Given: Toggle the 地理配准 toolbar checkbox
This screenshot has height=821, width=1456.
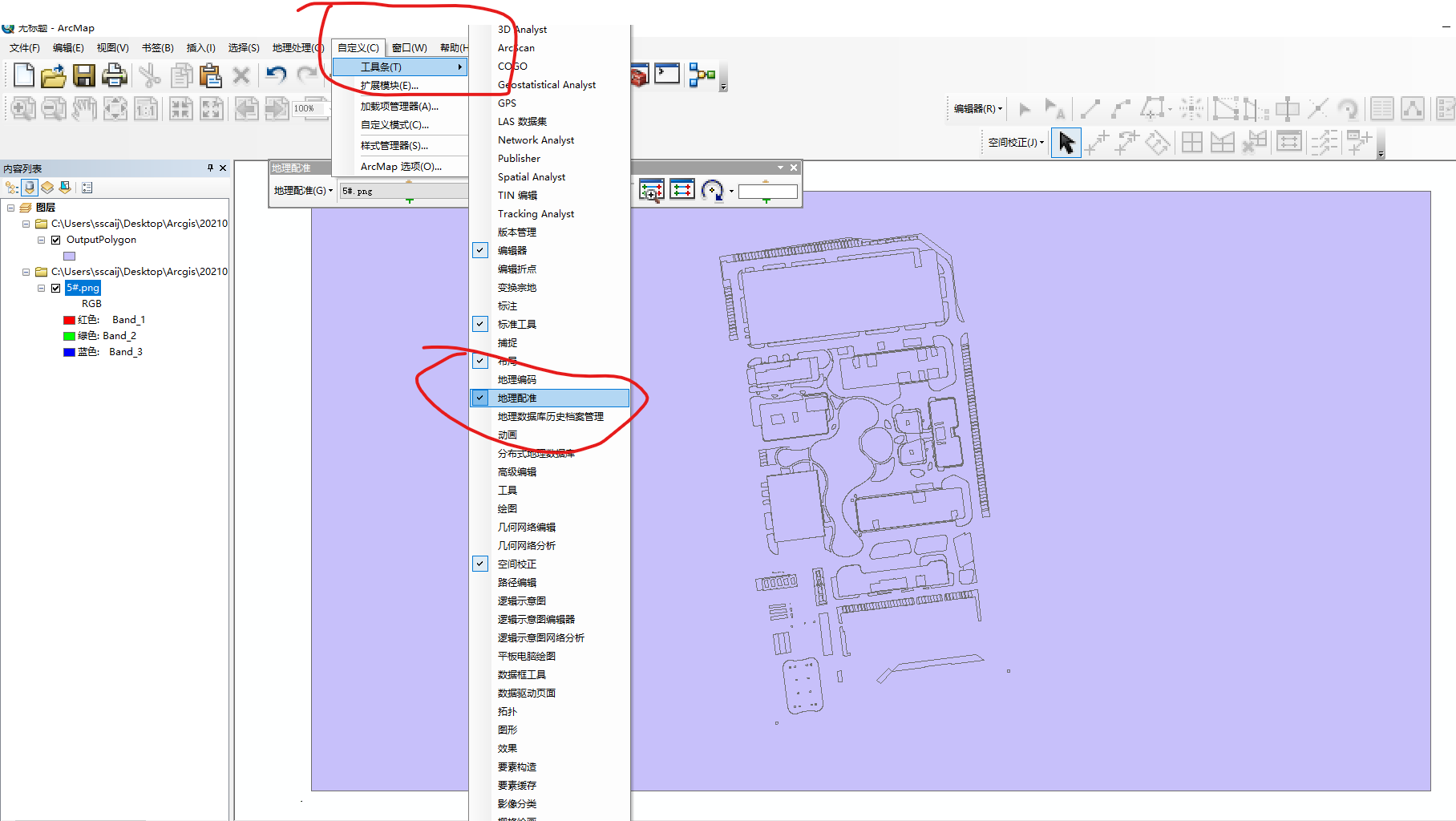Looking at the screenshot, I should tap(479, 397).
